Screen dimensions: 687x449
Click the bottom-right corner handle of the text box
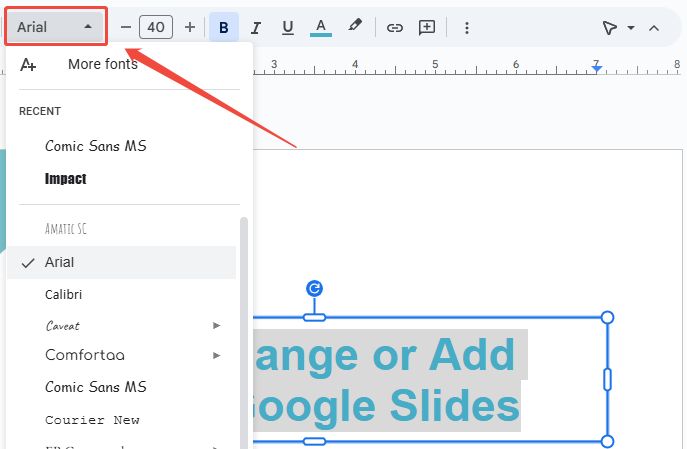click(607, 441)
